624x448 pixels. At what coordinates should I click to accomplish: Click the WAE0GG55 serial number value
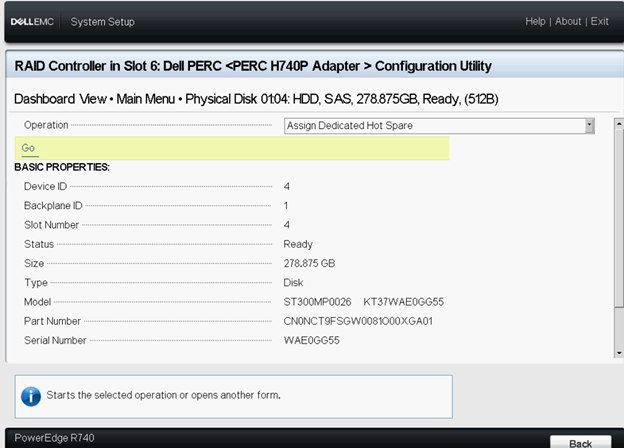pyautogui.click(x=312, y=341)
